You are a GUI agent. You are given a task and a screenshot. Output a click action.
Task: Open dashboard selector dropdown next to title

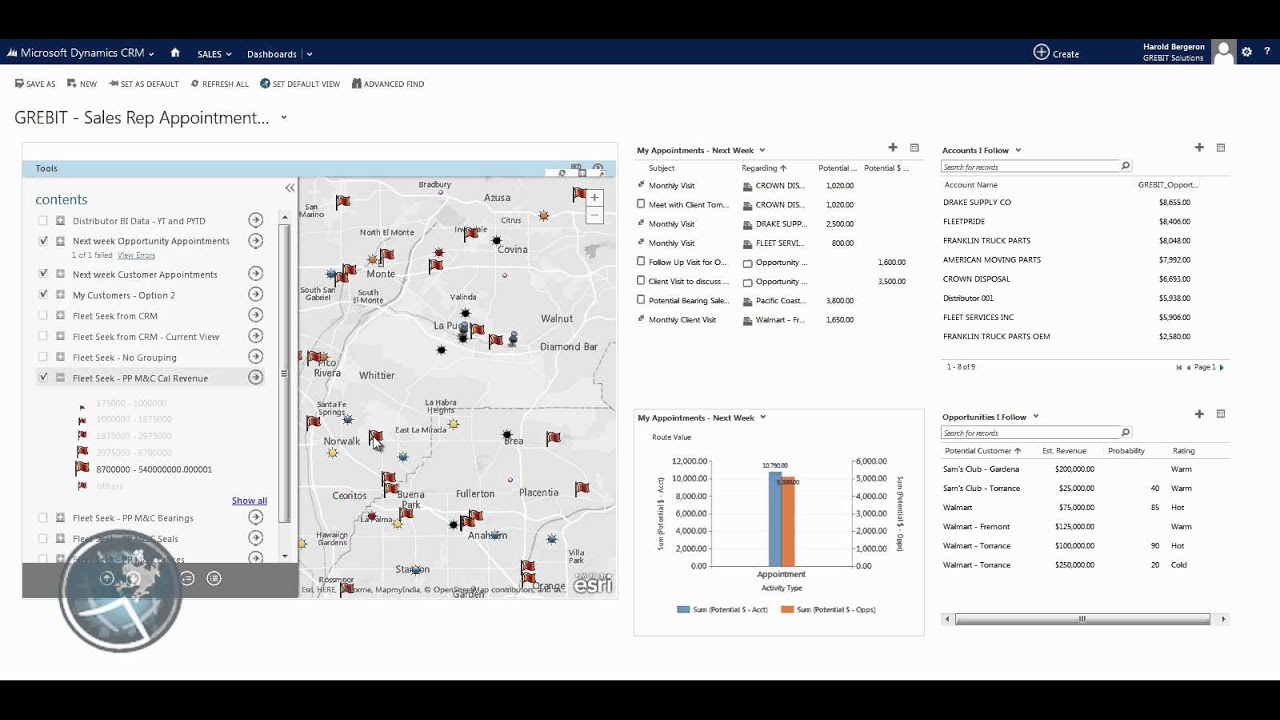click(284, 117)
